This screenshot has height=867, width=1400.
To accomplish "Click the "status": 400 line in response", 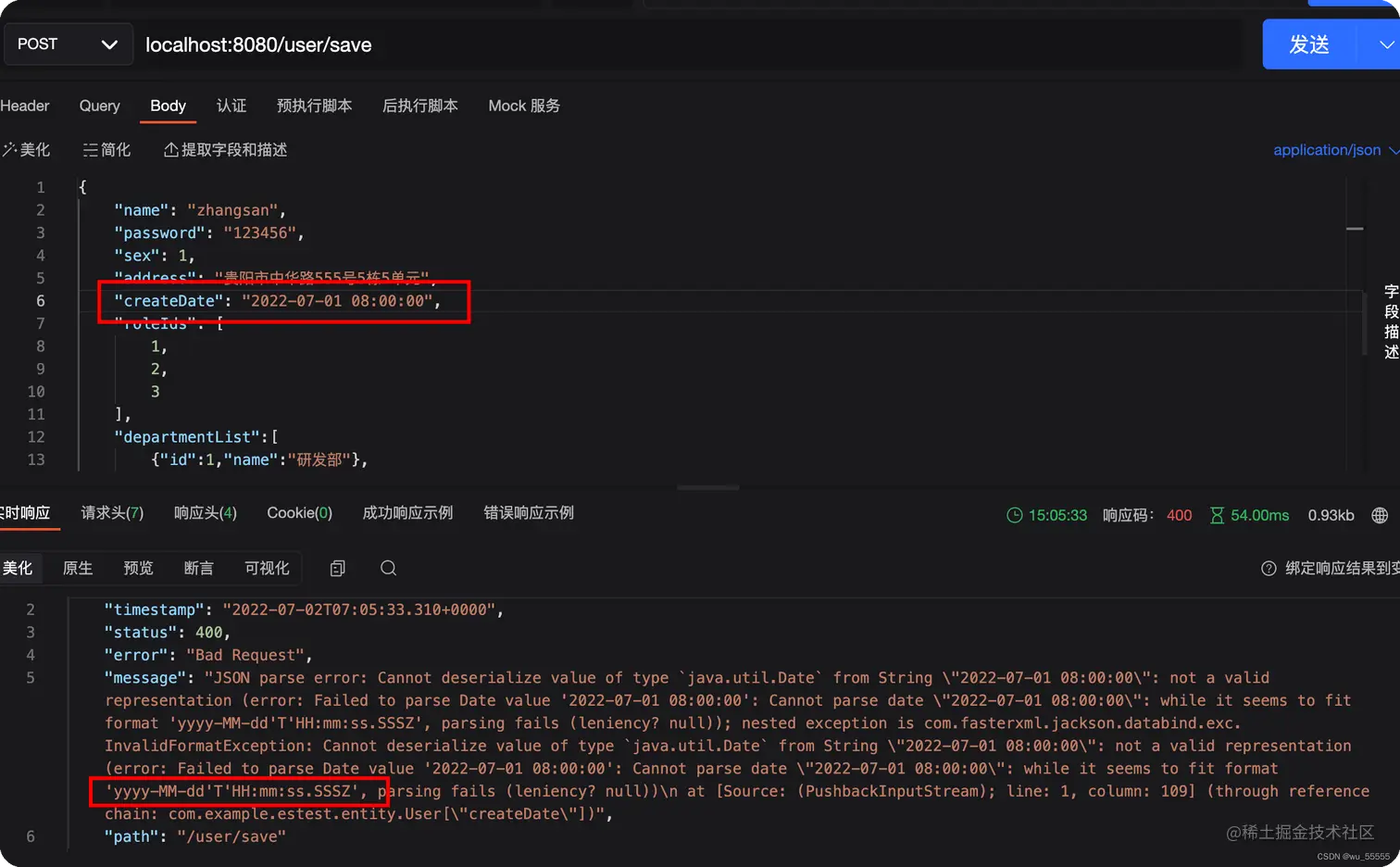I will tap(167, 633).
